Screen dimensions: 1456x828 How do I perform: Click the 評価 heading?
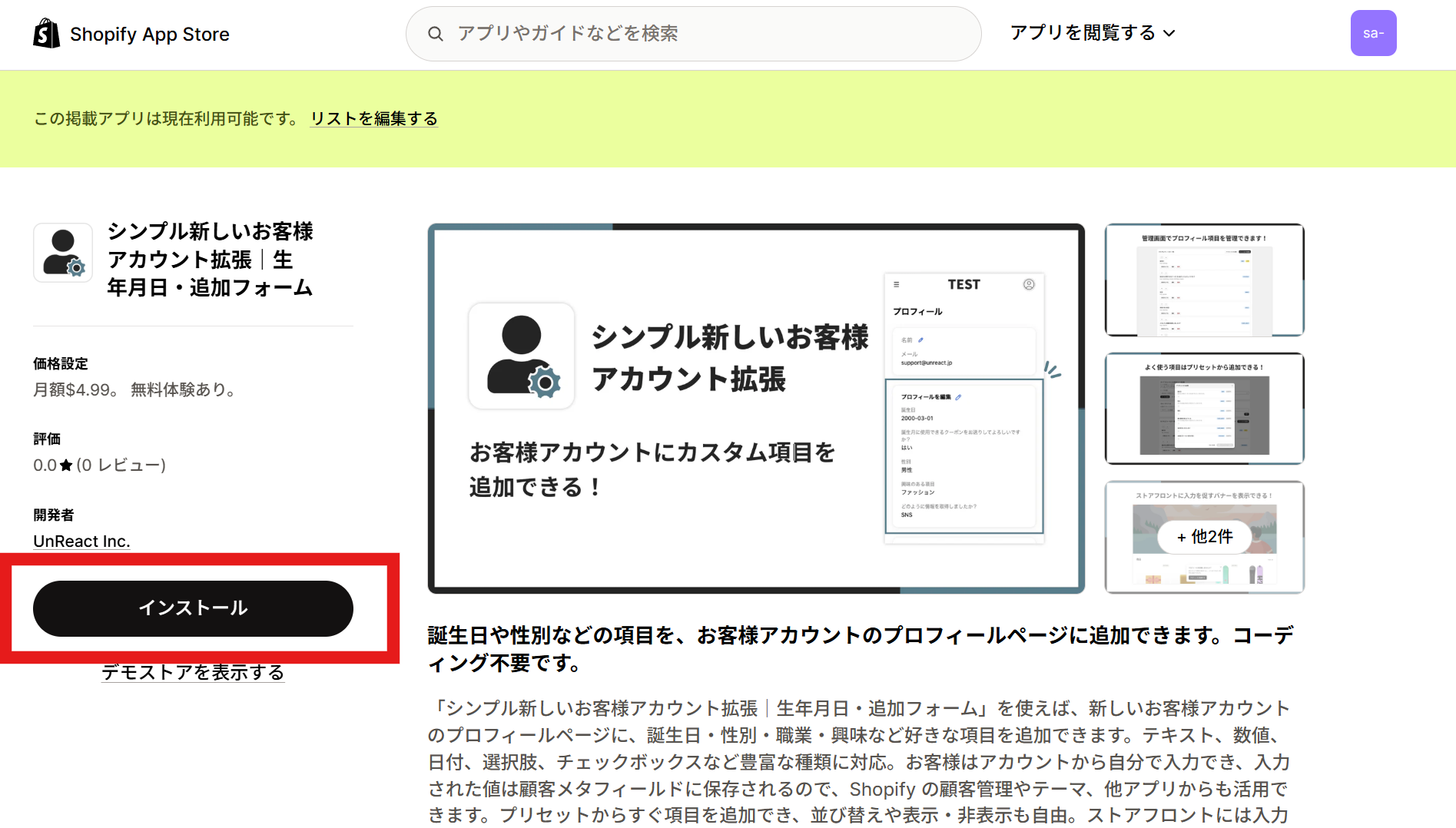(x=47, y=439)
